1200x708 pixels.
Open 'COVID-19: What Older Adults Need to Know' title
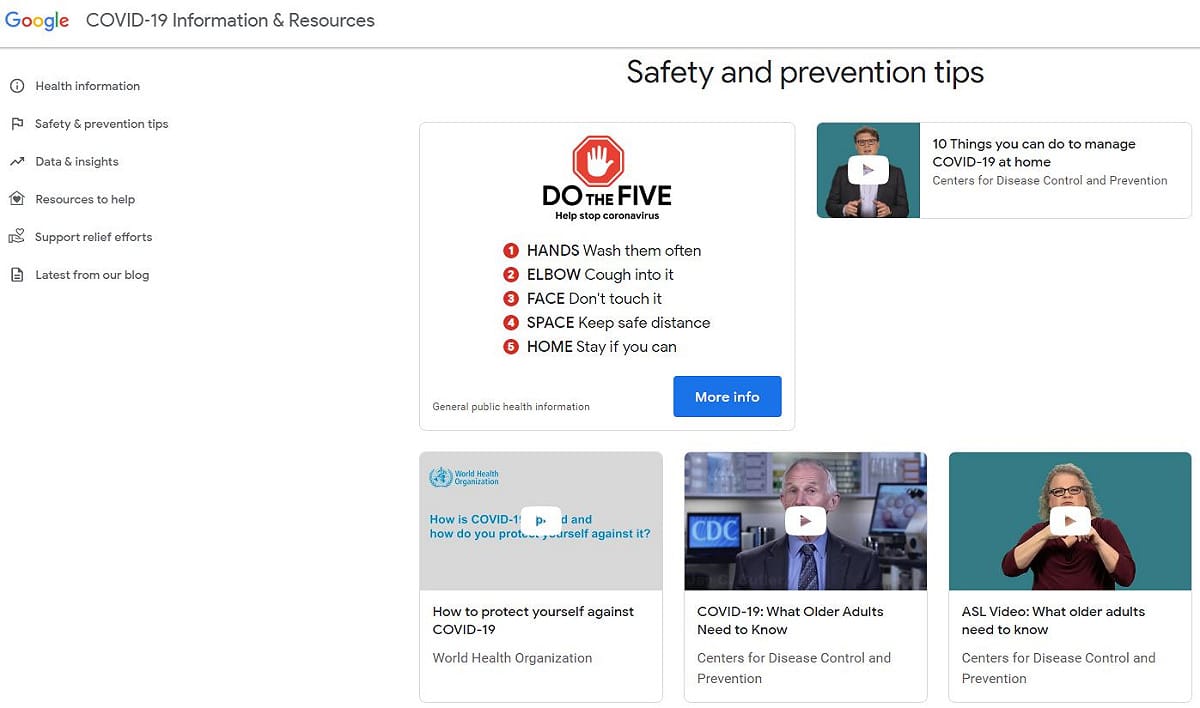pyautogui.click(x=790, y=620)
